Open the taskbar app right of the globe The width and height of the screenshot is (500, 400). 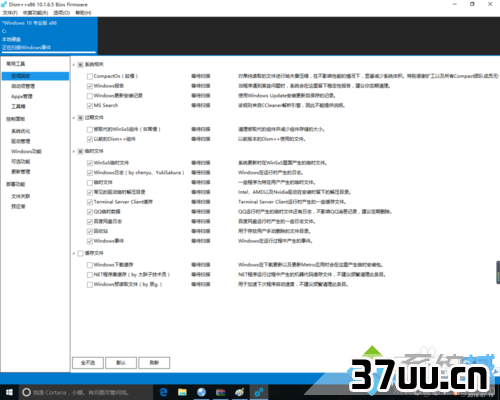click(x=220, y=392)
